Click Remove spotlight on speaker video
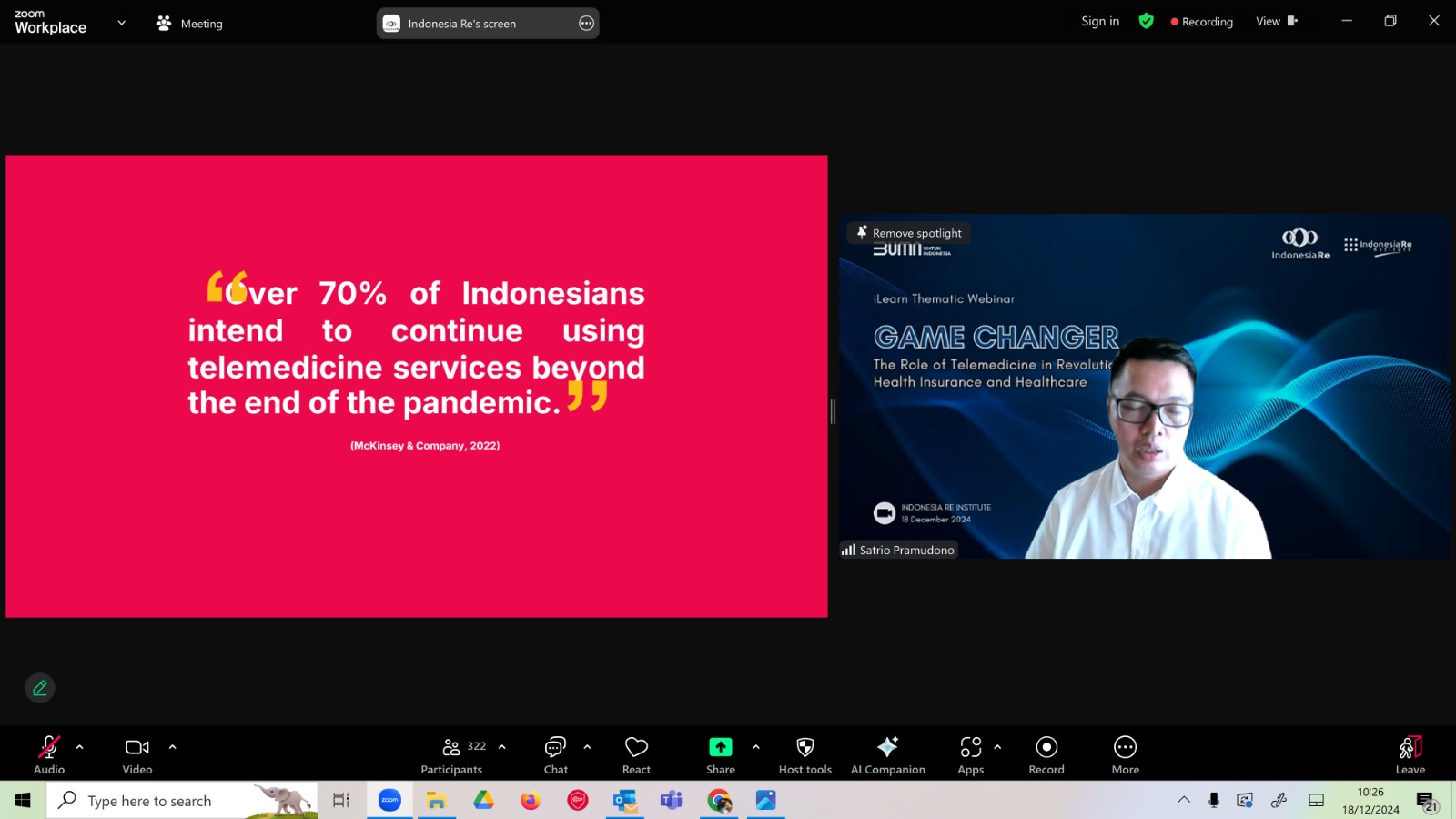 908,233
